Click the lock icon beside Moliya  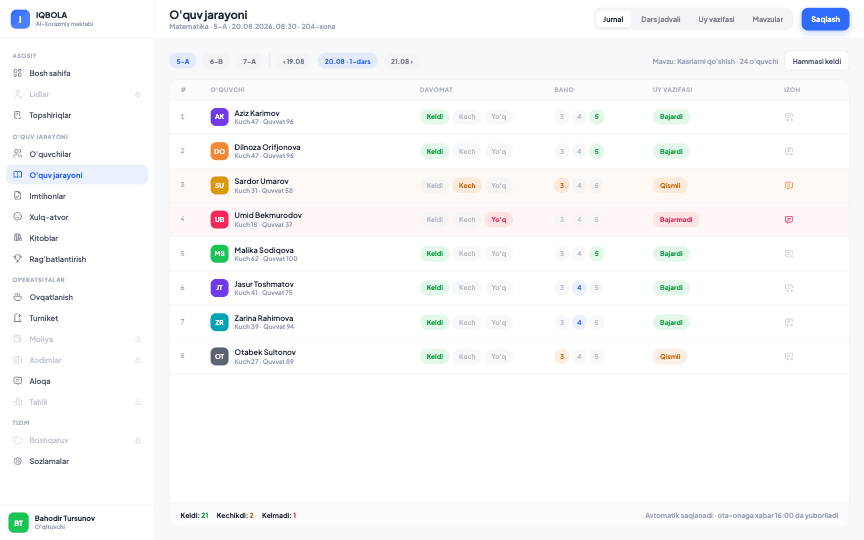coord(138,339)
